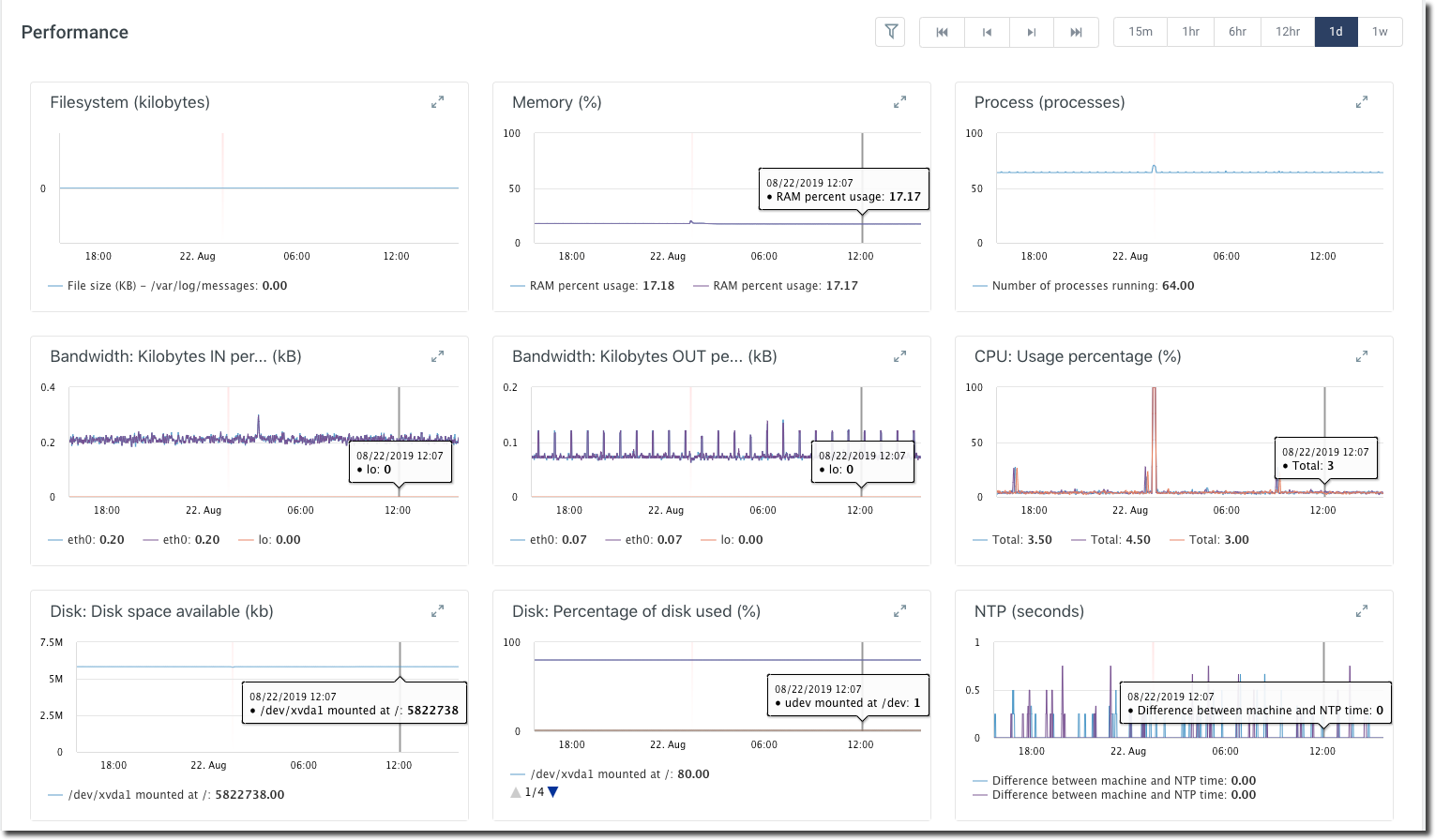The height and width of the screenshot is (840, 1435).
Task: Expand the Process (processes) chart
Action: click(1362, 102)
